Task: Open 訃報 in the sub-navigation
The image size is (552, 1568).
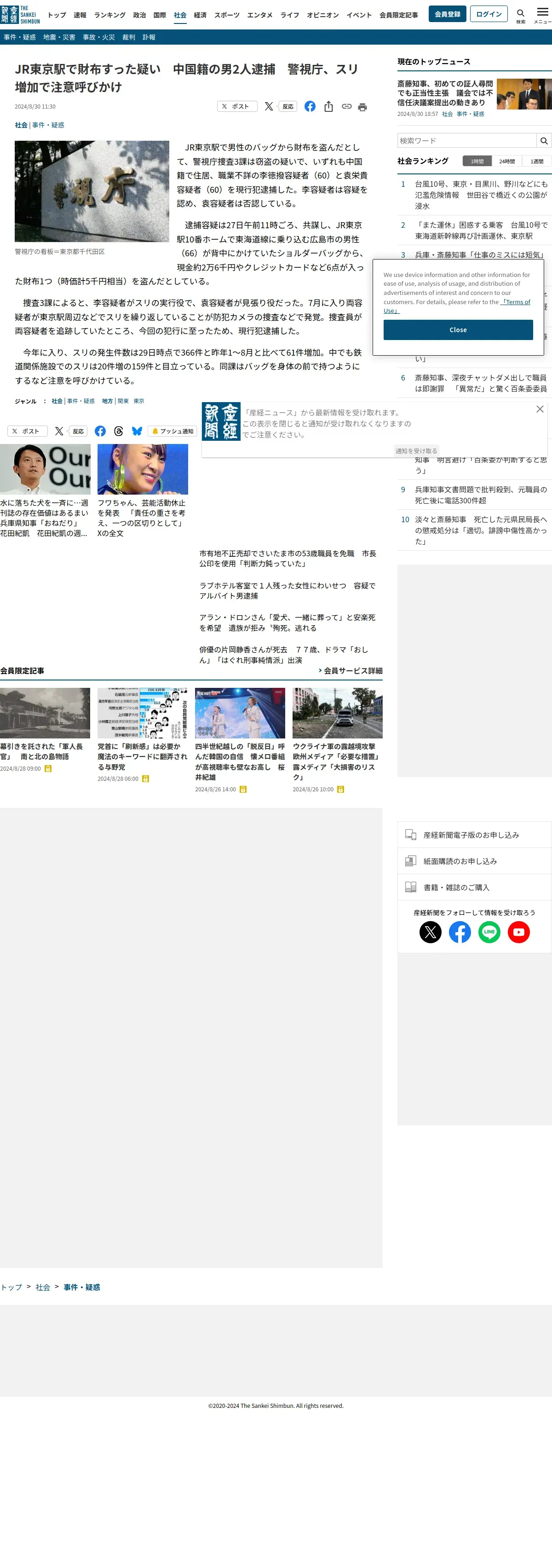Action: pyautogui.click(x=149, y=37)
